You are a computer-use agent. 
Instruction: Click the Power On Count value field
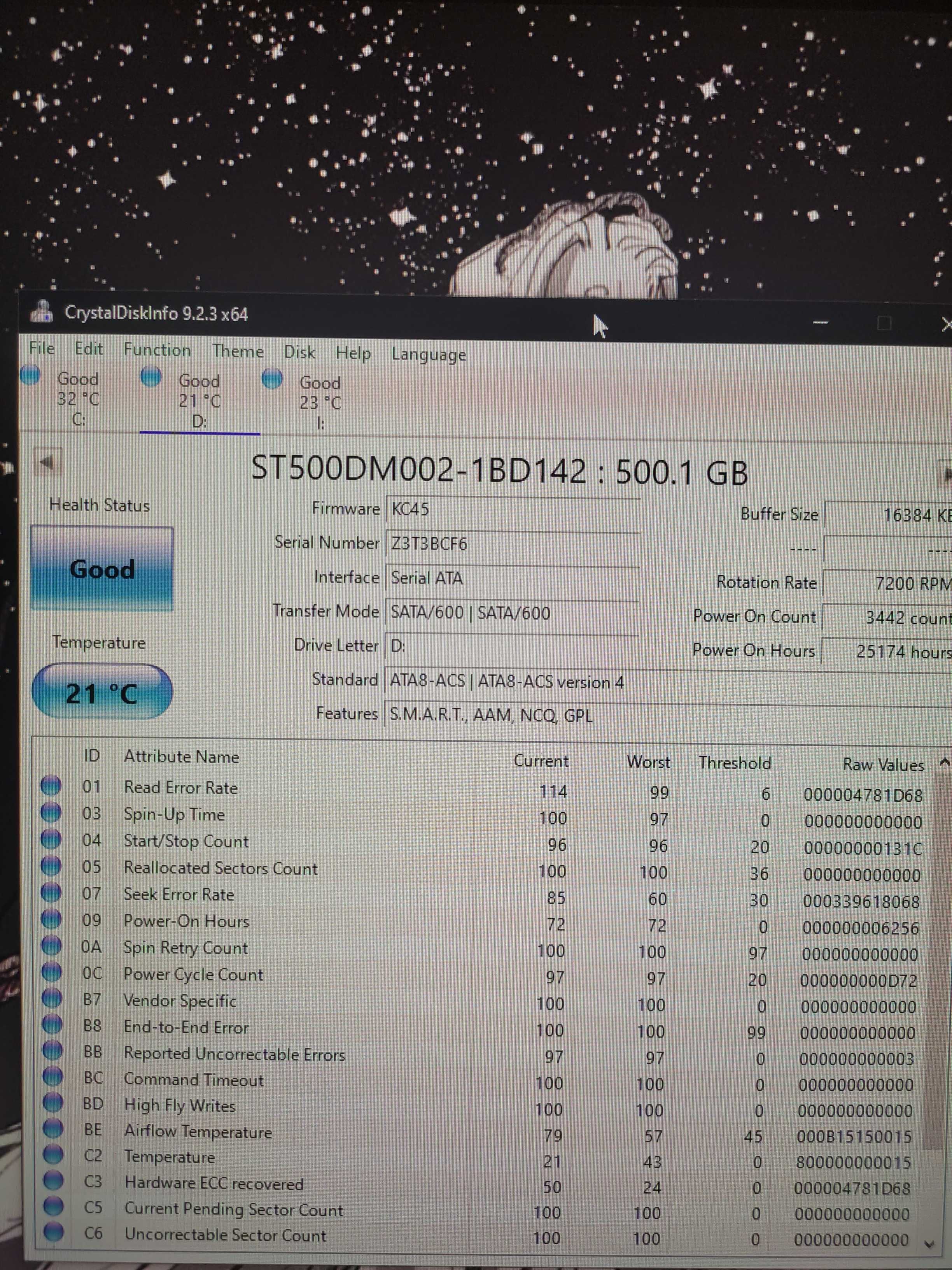(887, 618)
